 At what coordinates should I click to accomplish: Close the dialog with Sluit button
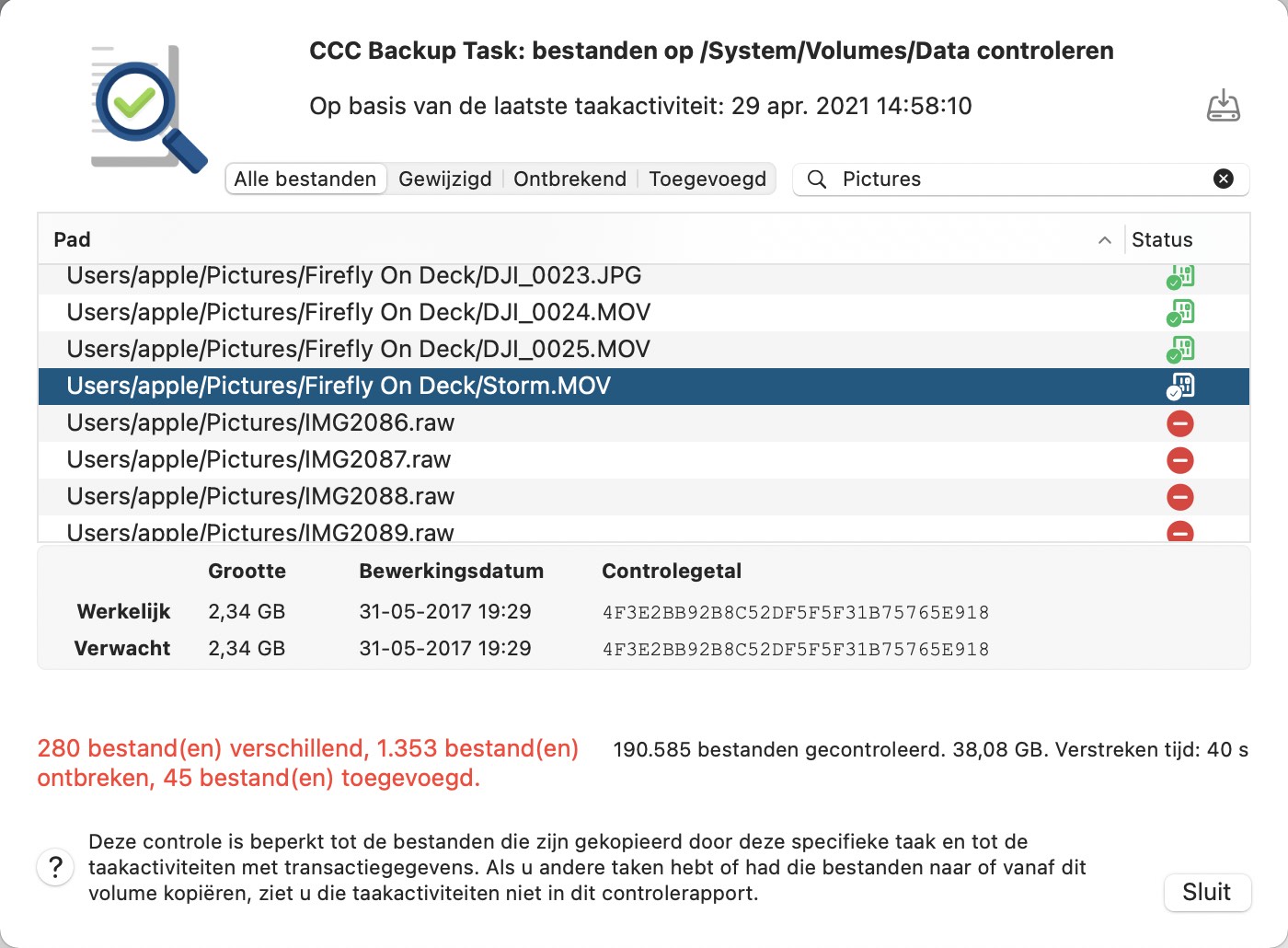pos(1207,892)
